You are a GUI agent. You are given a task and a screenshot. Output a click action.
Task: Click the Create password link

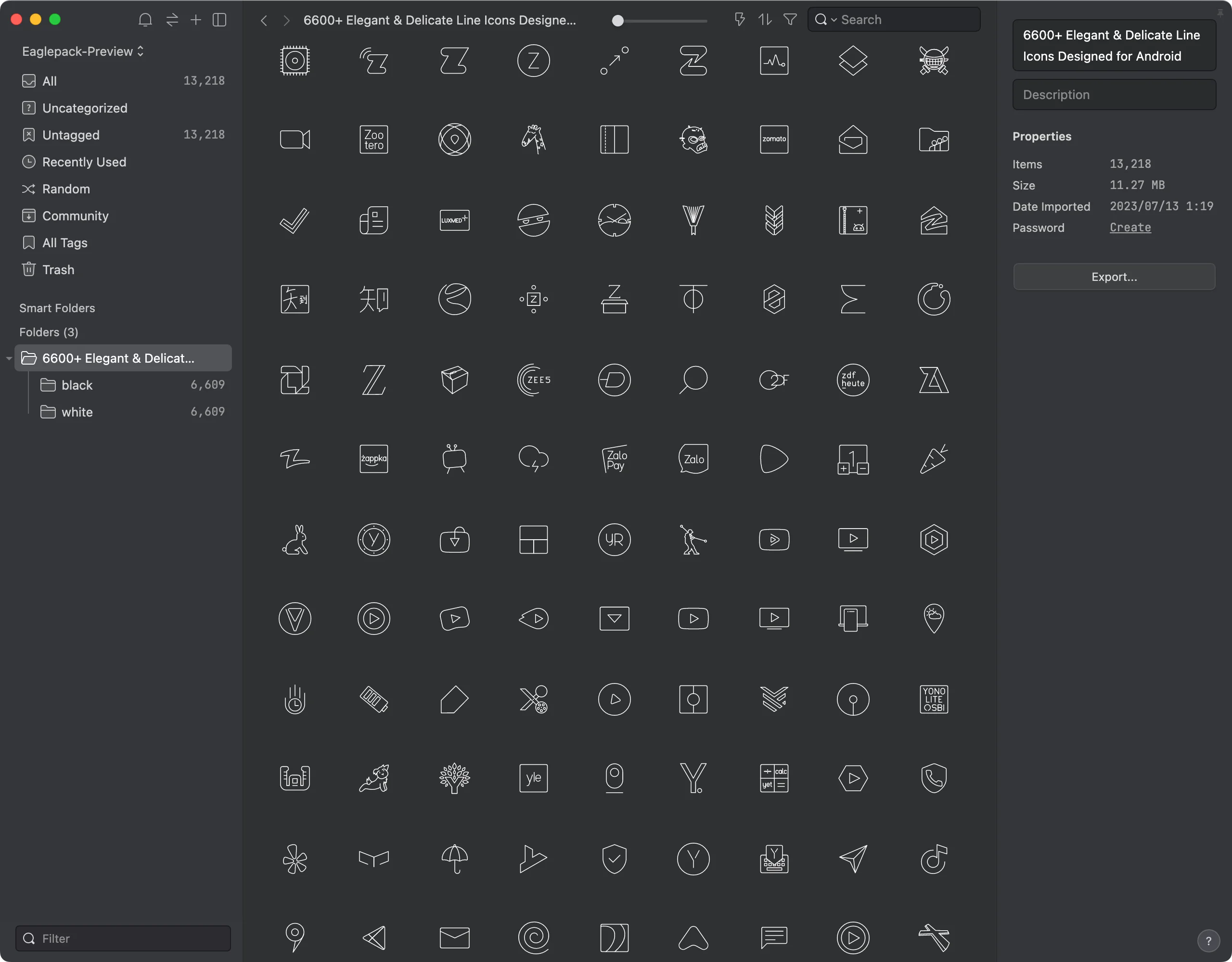click(x=1130, y=228)
